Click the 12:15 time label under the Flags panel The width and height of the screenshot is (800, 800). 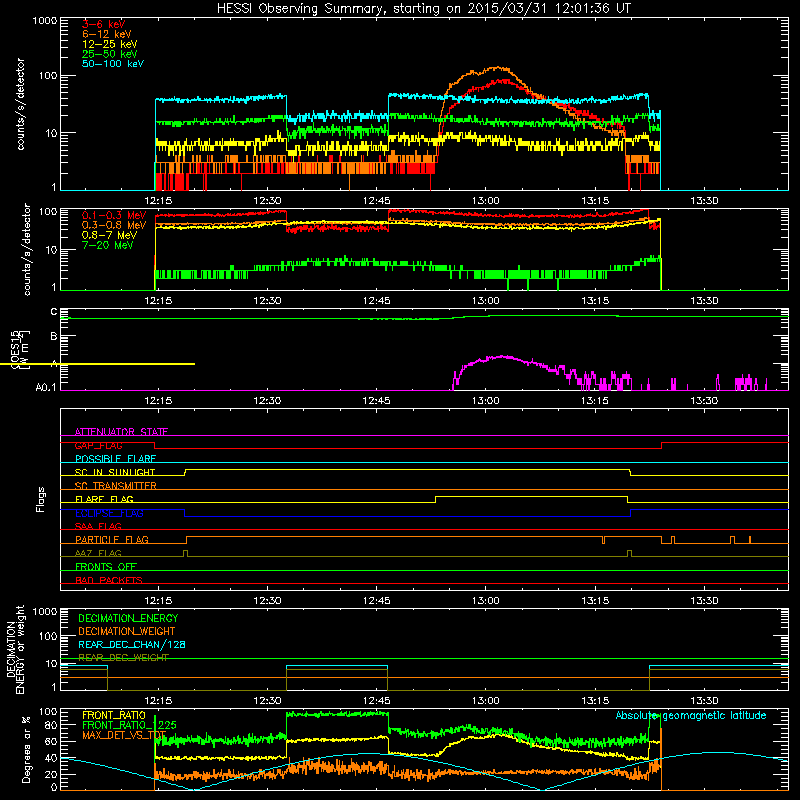tap(158, 601)
